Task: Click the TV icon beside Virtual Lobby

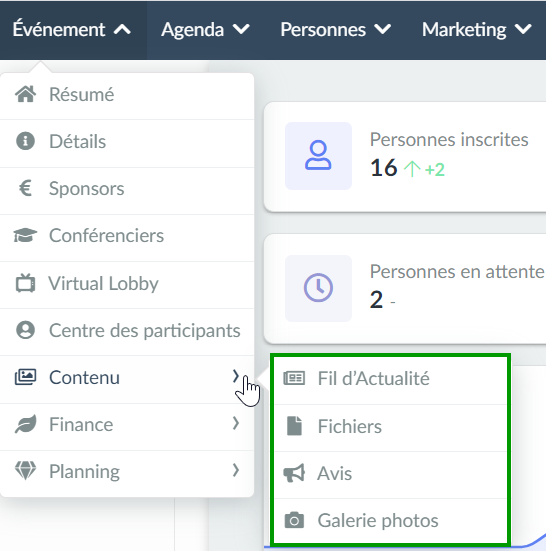Action: tap(25, 283)
